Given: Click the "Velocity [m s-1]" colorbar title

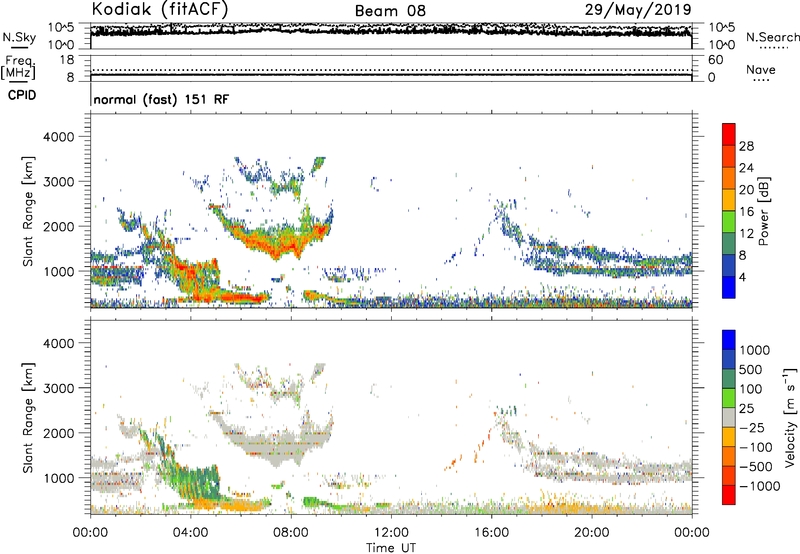Looking at the screenshot, I should click(x=790, y=417).
